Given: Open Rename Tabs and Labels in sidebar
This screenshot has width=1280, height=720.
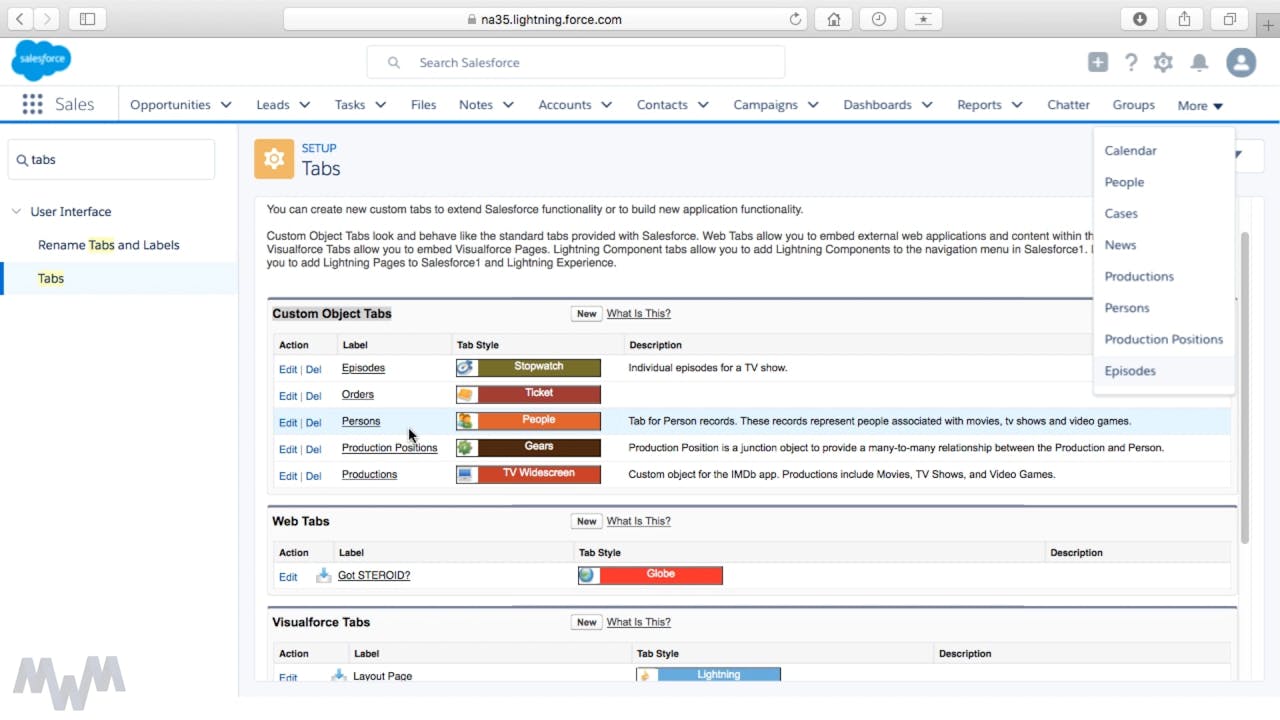Looking at the screenshot, I should click(109, 245).
